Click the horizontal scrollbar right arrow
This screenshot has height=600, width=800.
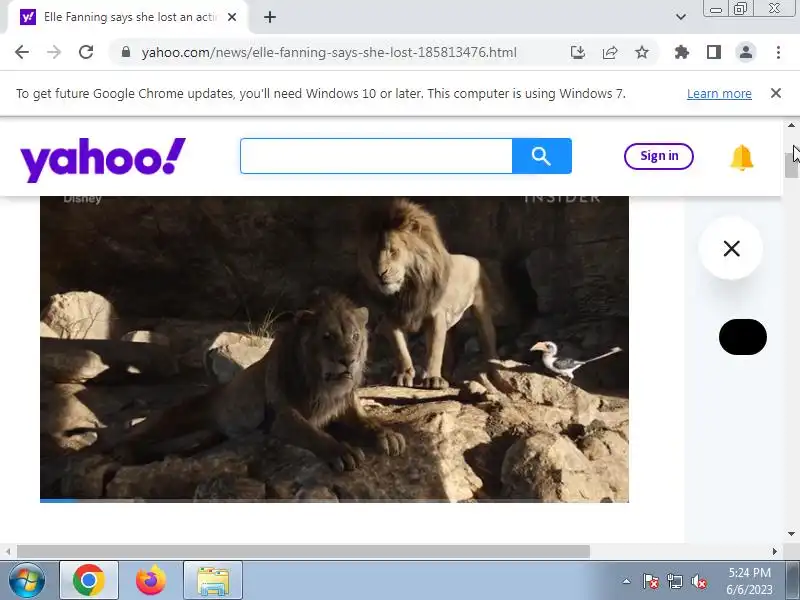(x=774, y=552)
